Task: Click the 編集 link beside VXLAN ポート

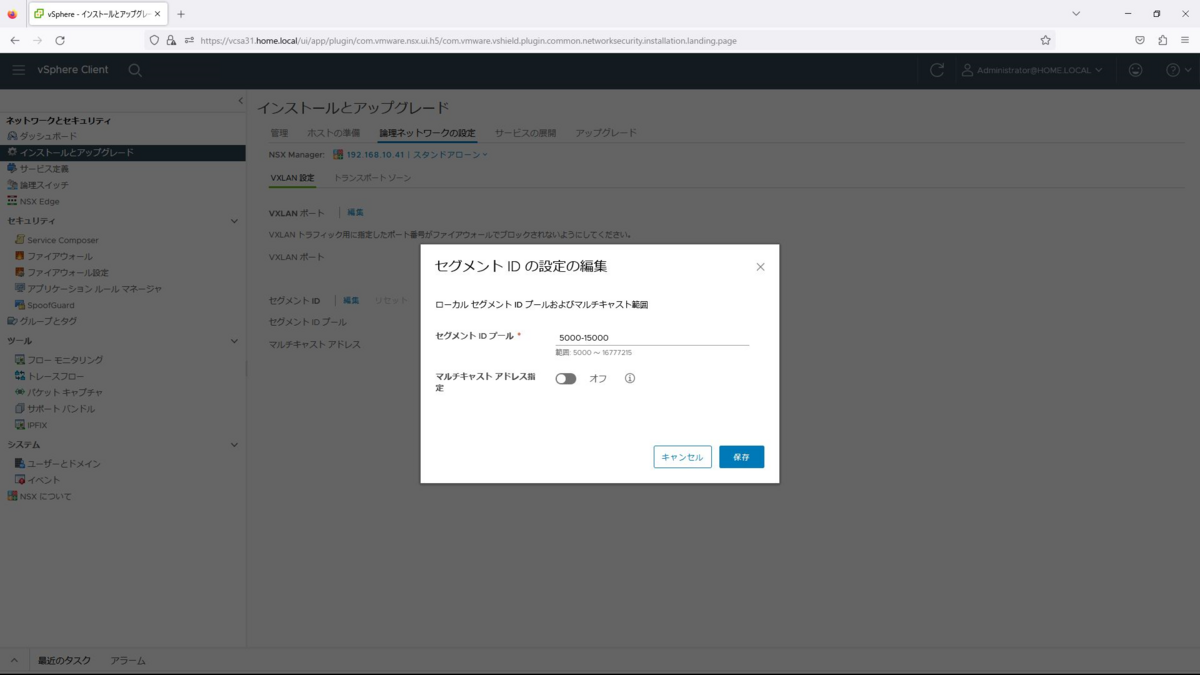Action: [x=355, y=213]
